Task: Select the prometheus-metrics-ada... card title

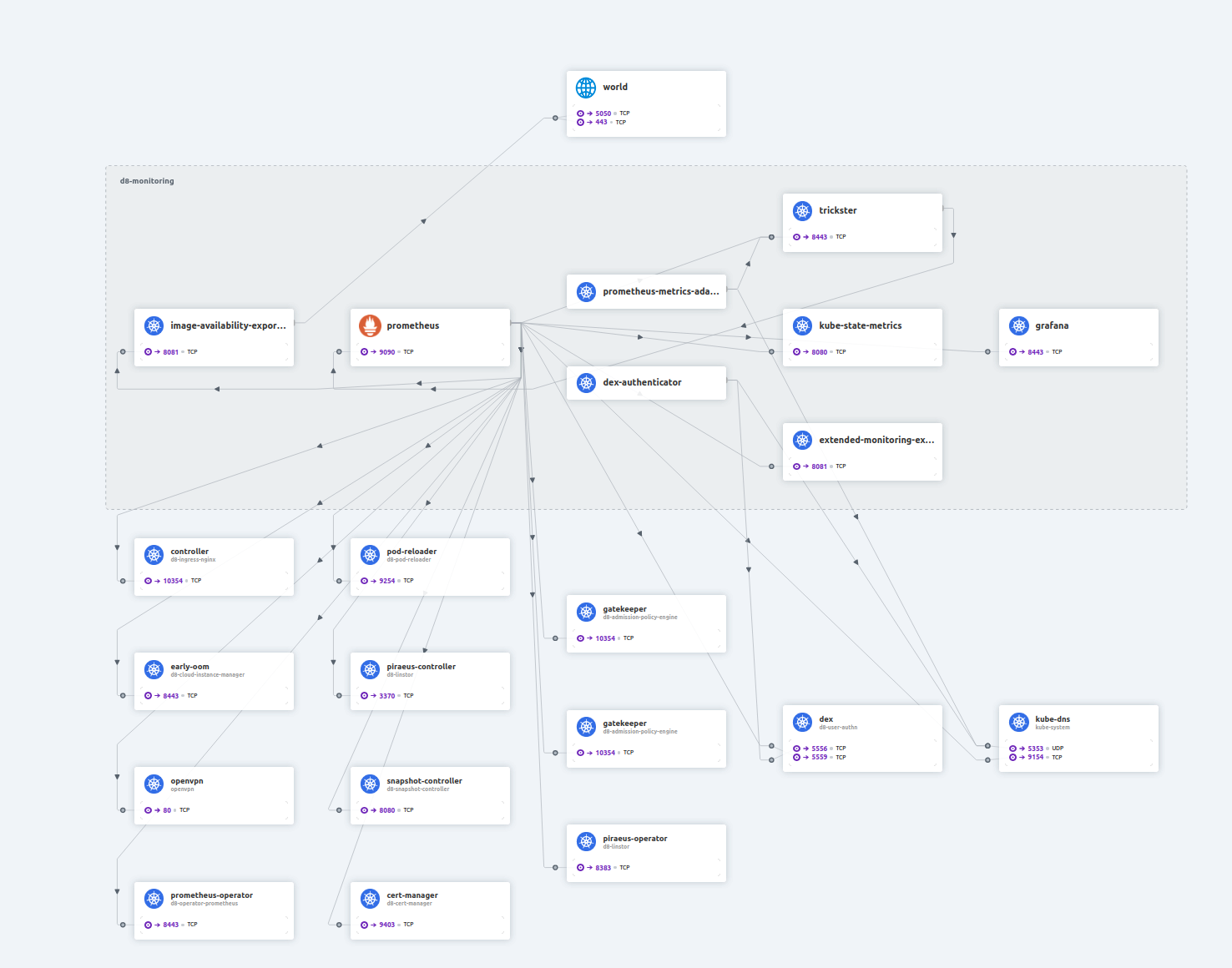Action: click(660, 291)
